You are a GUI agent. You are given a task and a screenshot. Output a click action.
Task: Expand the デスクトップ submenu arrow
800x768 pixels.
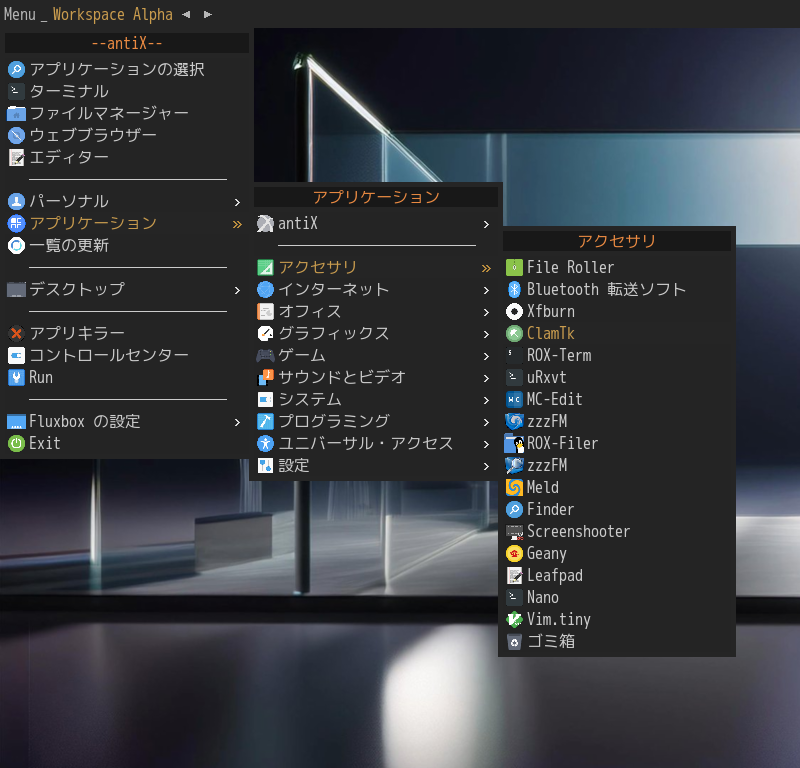point(237,290)
